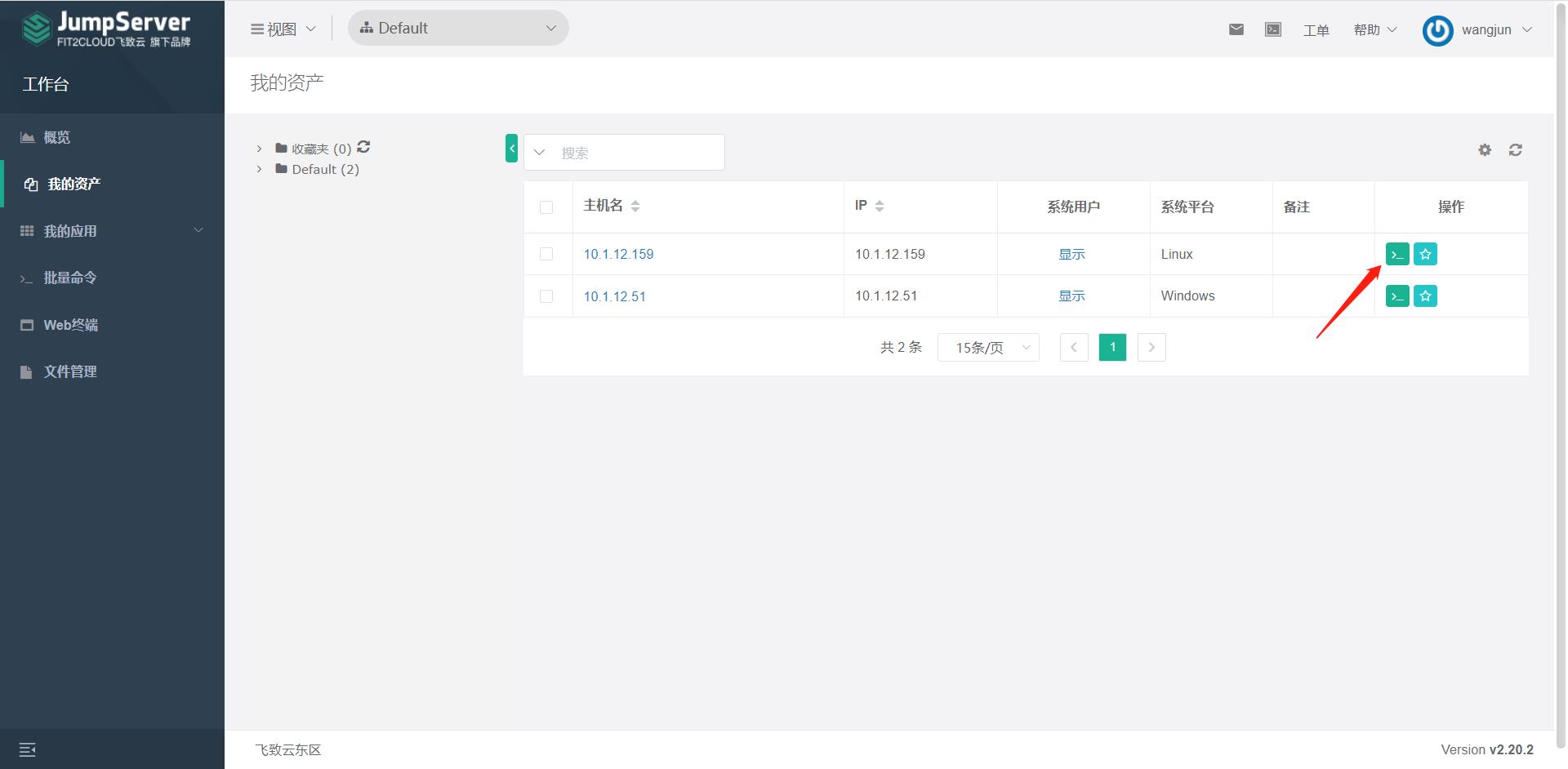Screen dimensions: 1568x769
Task: Check the checkbox for the Windows asset row
Action: pos(547,296)
